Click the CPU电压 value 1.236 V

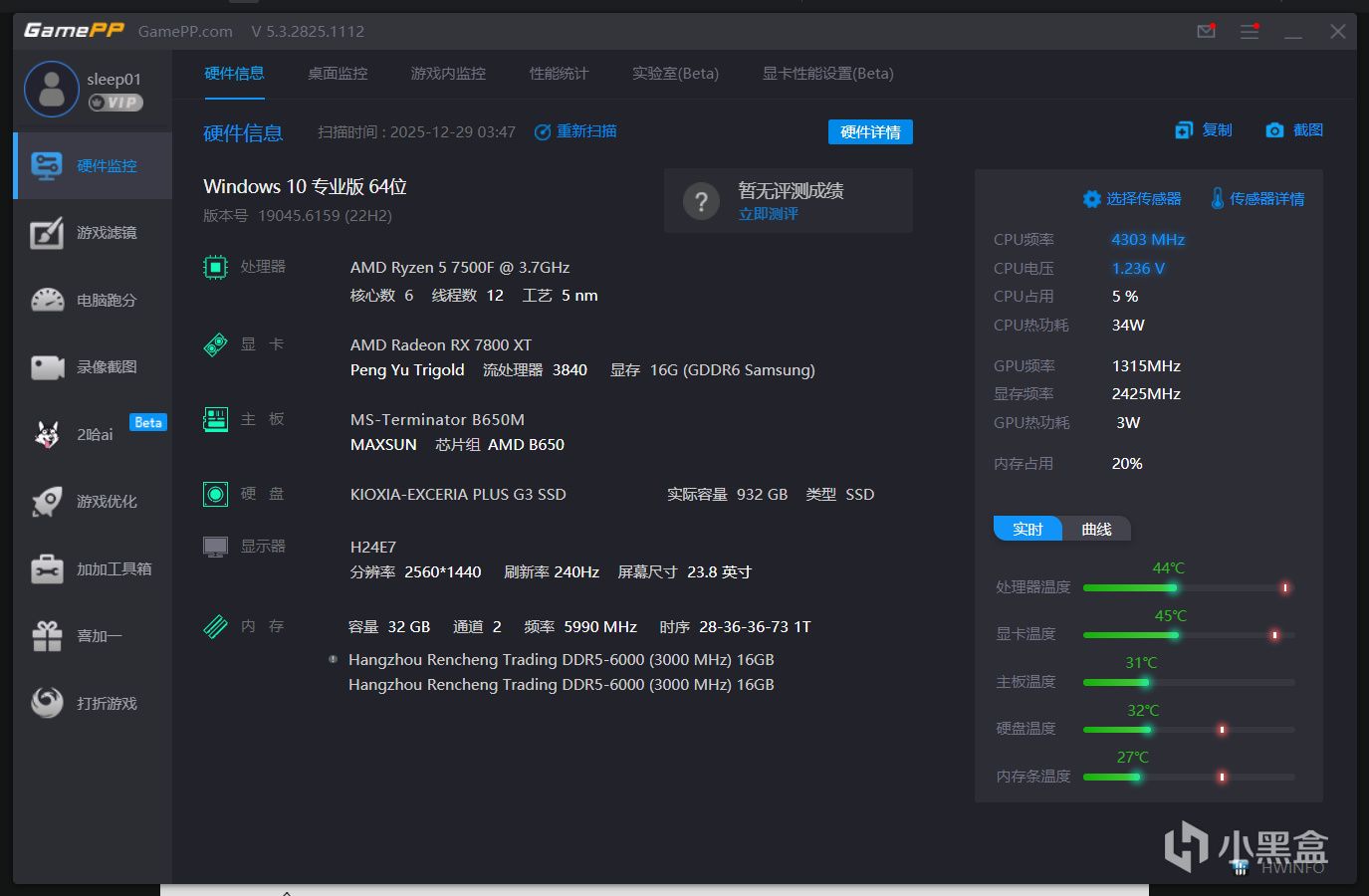[1138, 269]
